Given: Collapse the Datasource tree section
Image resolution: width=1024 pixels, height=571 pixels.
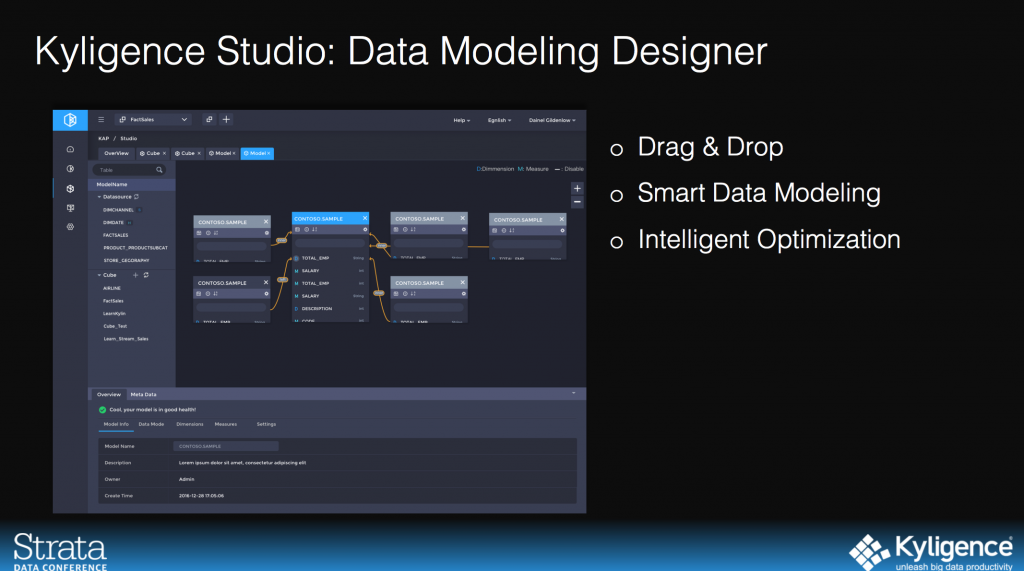Looking at the screenshot, I should [99, 197].
